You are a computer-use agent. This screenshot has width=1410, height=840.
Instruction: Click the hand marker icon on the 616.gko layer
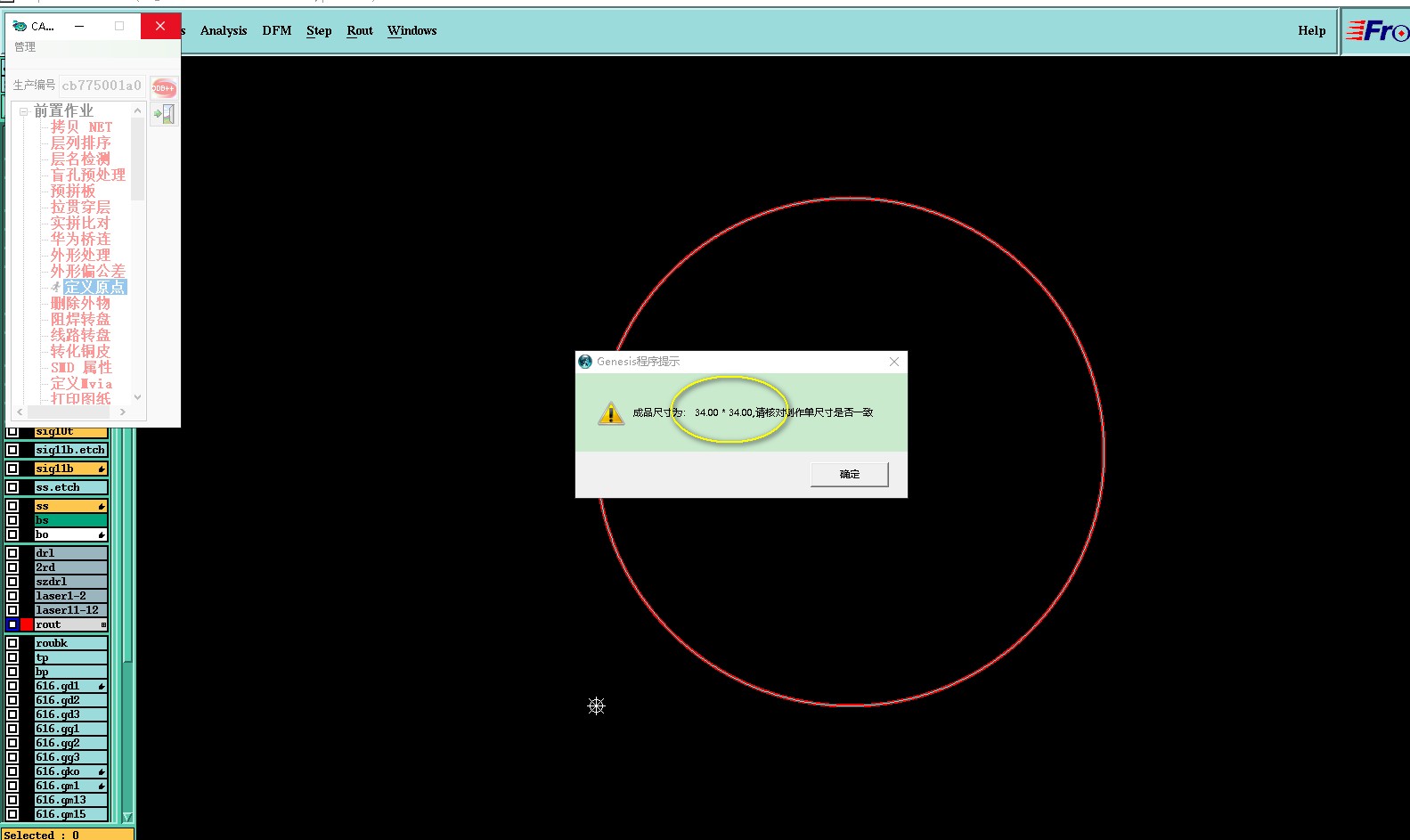click(x=102, y=772)
